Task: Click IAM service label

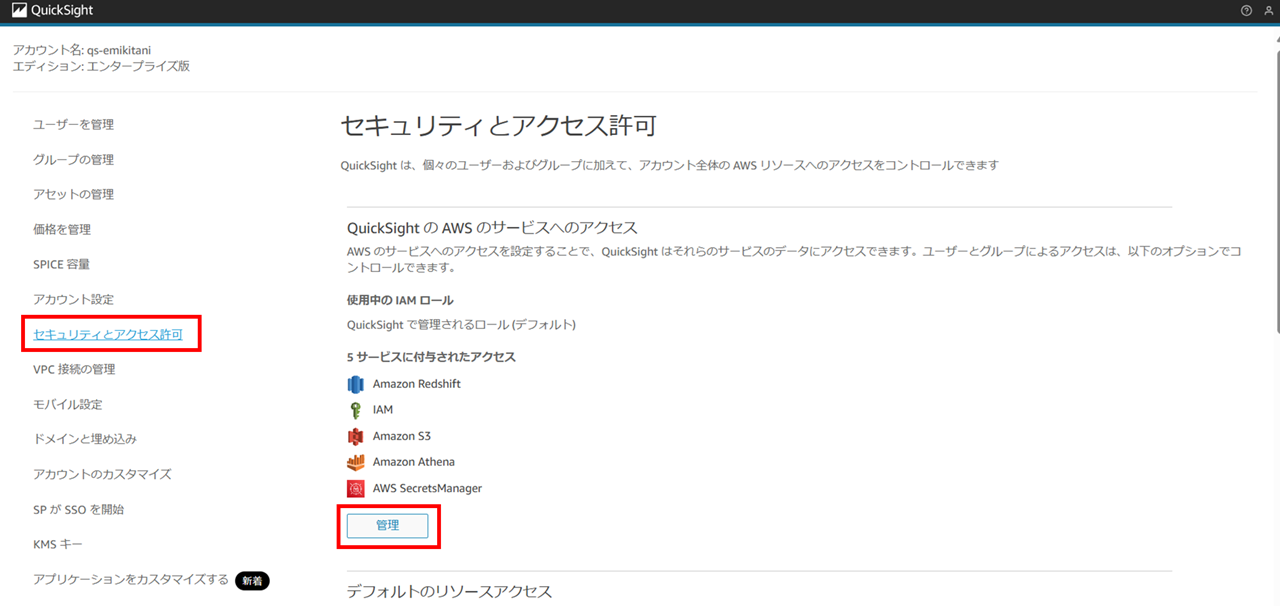Action: tap(383, 410)
